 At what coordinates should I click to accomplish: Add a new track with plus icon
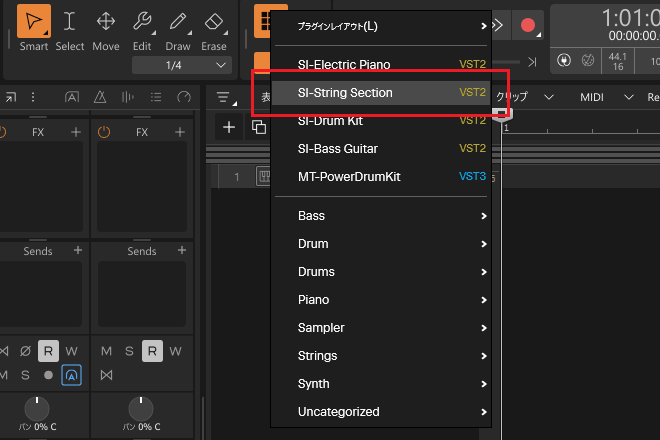[x=229, y=127]
